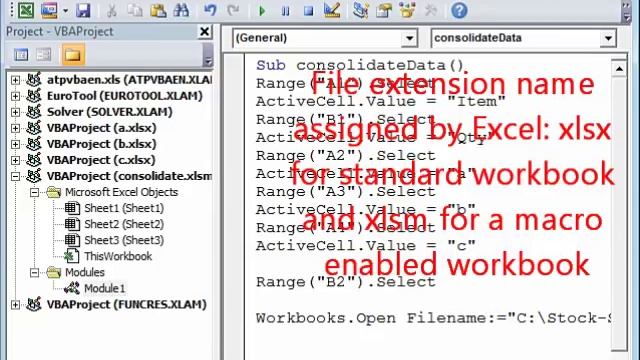The image size is (640, 360).
Task: Click the Reset stop icon
Action: (x=309, y=11)
